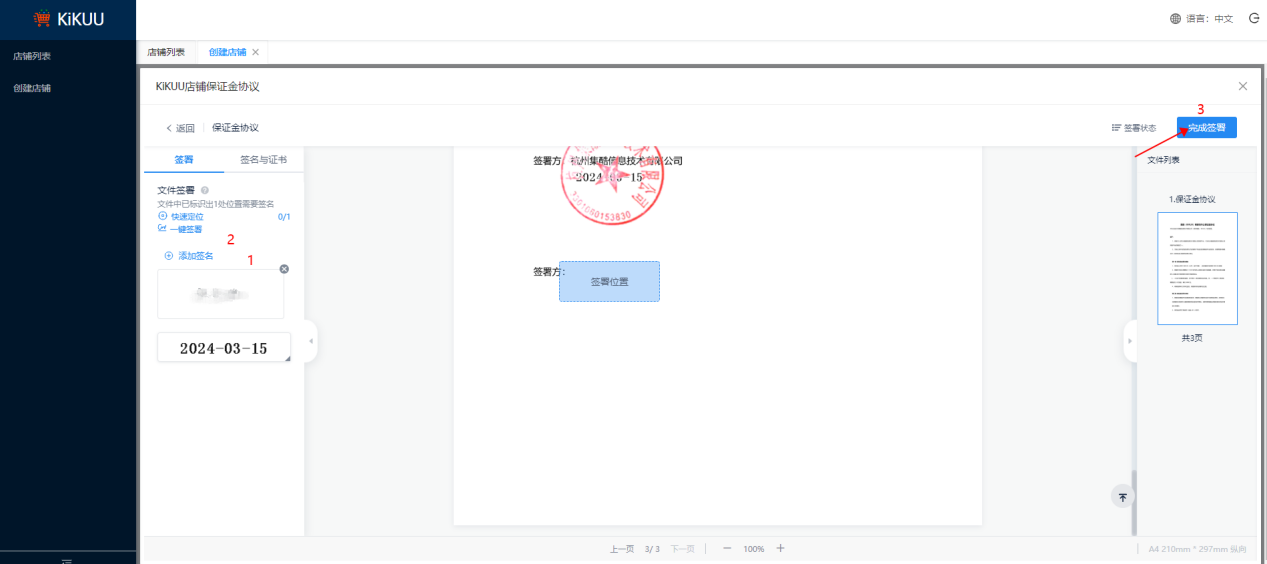Close the KiKUU店铺保证金协议 dialog
1267x564 pixels.
[1243, 86]
